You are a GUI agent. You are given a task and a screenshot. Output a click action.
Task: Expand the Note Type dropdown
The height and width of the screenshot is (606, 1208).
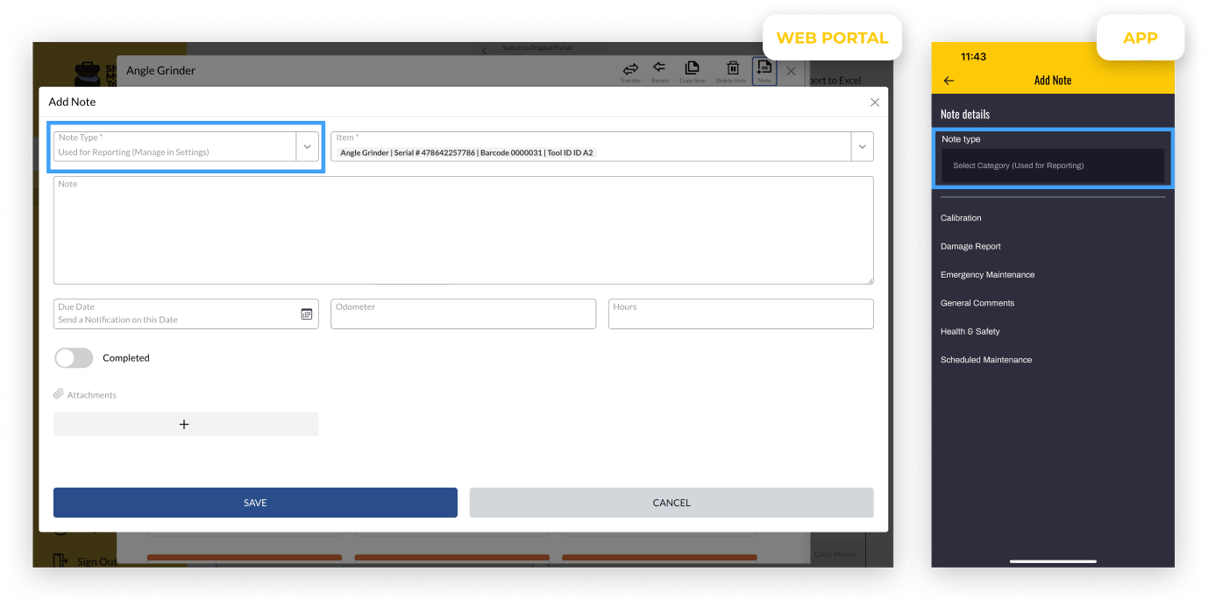(307, 147)
